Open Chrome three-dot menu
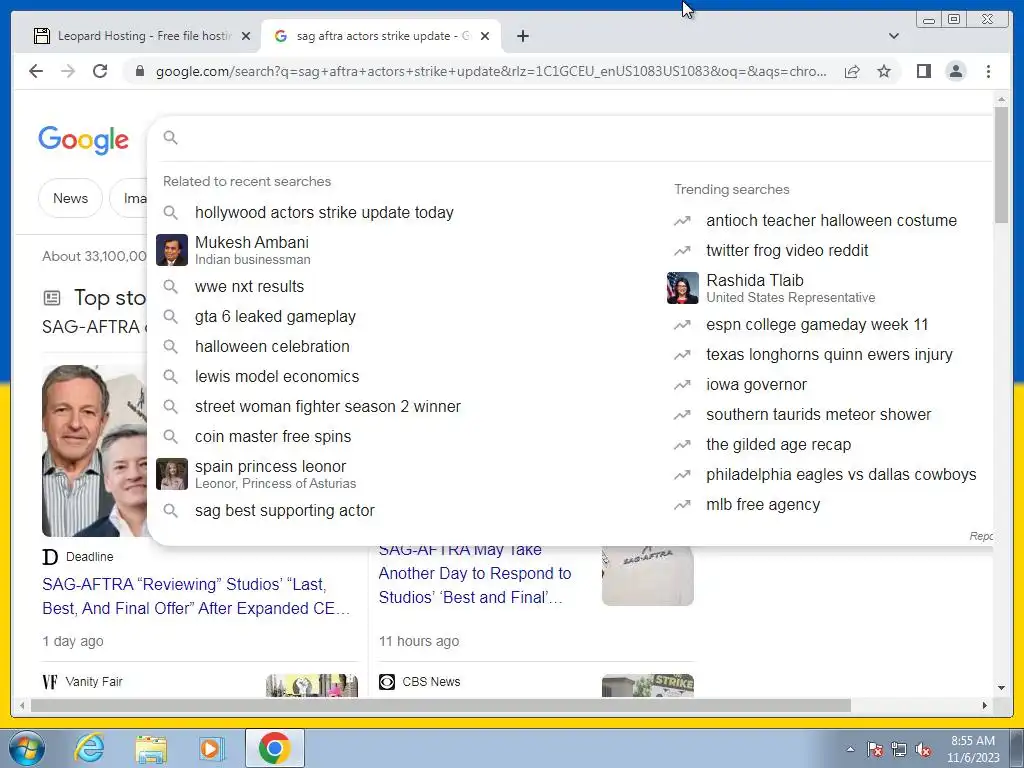Image resolution: width=1024 pixels, height=768 pixels. click(x=988, y=71)
